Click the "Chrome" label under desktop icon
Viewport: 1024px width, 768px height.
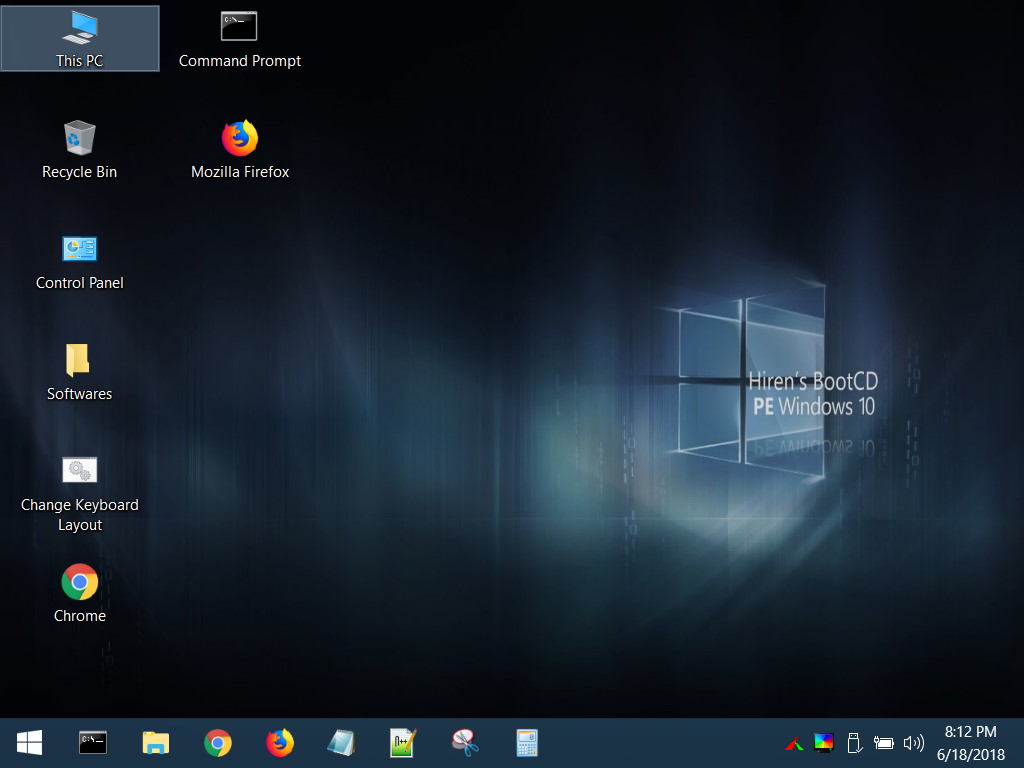[80, 616]
